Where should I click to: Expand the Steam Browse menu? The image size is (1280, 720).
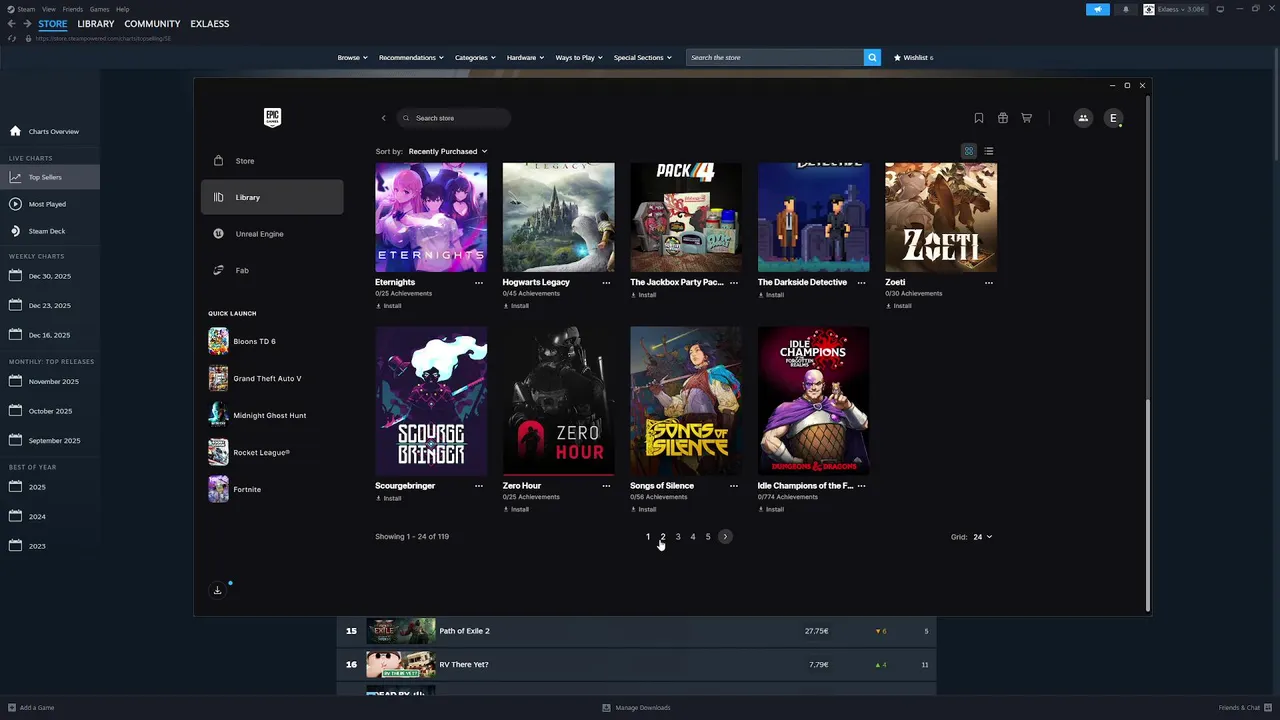352,57
